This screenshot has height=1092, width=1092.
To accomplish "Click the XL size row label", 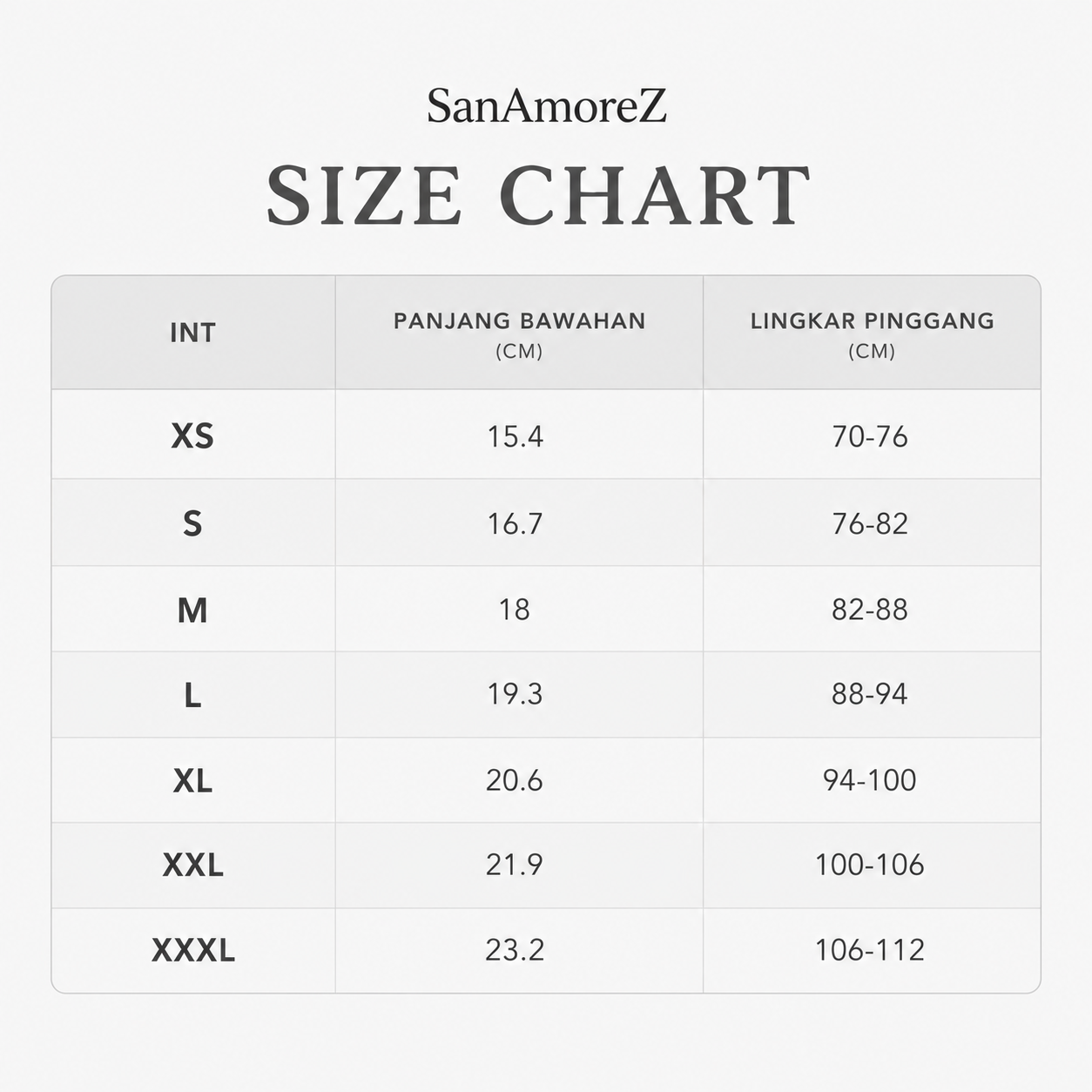I will pyautogui.click(x=192, y=780).
